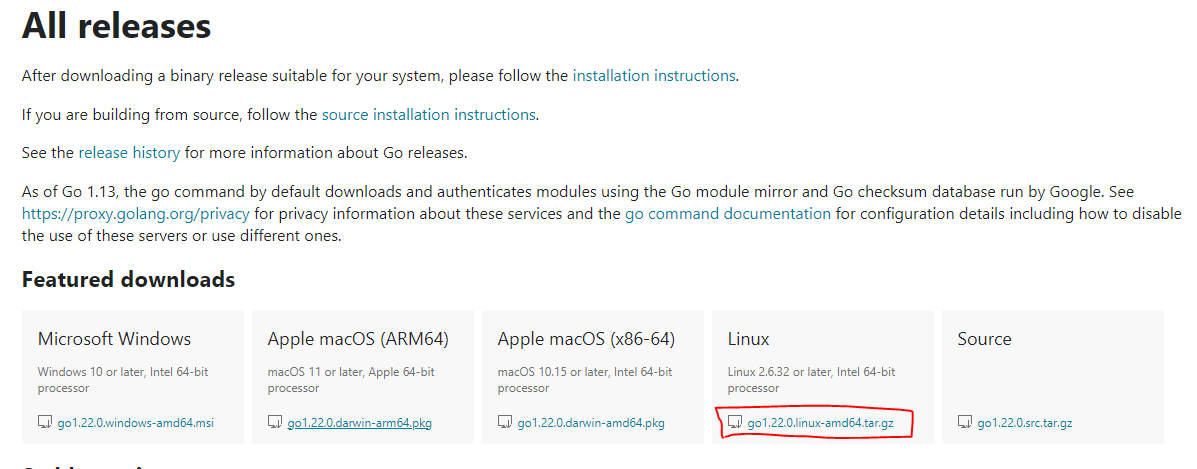1197x469 pixels.
Task: Open the installation instructions link
Action: click(x=654, y=76)
